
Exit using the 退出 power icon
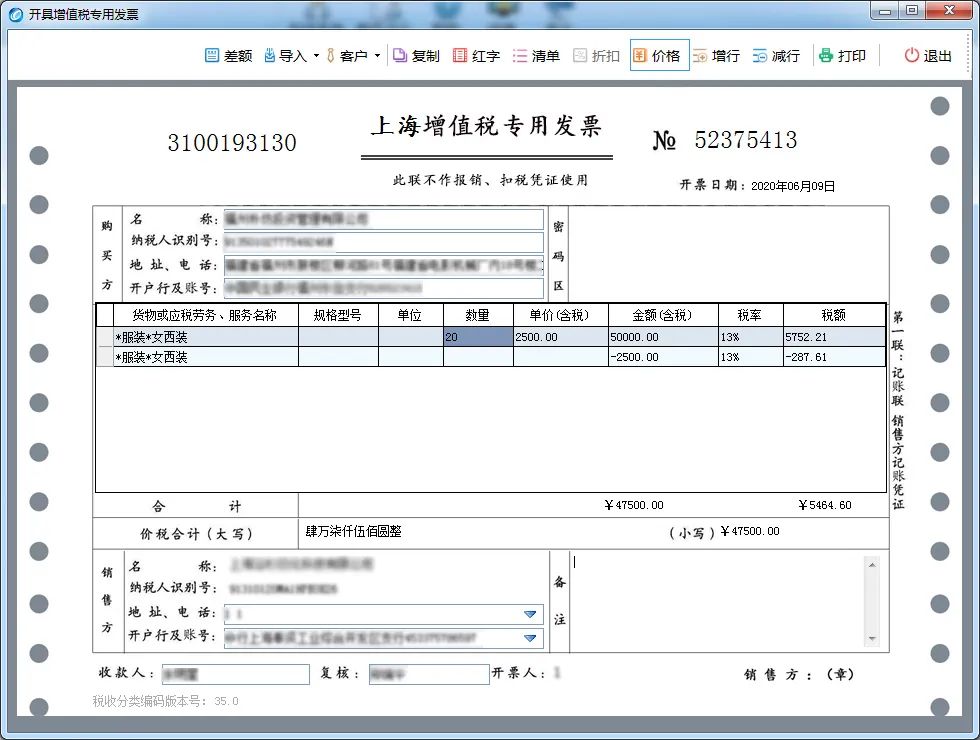(x=912, y=56)
